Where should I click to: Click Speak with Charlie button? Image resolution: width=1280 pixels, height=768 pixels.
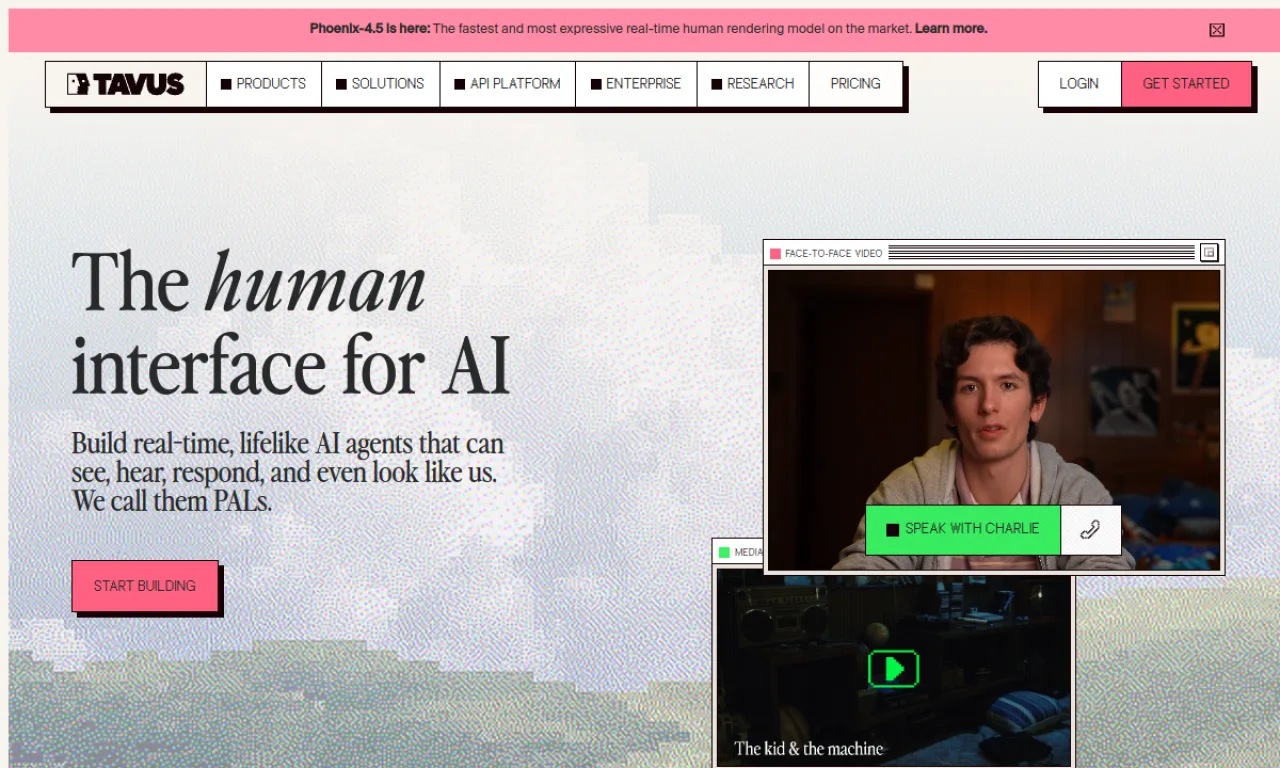click(963, 529)
